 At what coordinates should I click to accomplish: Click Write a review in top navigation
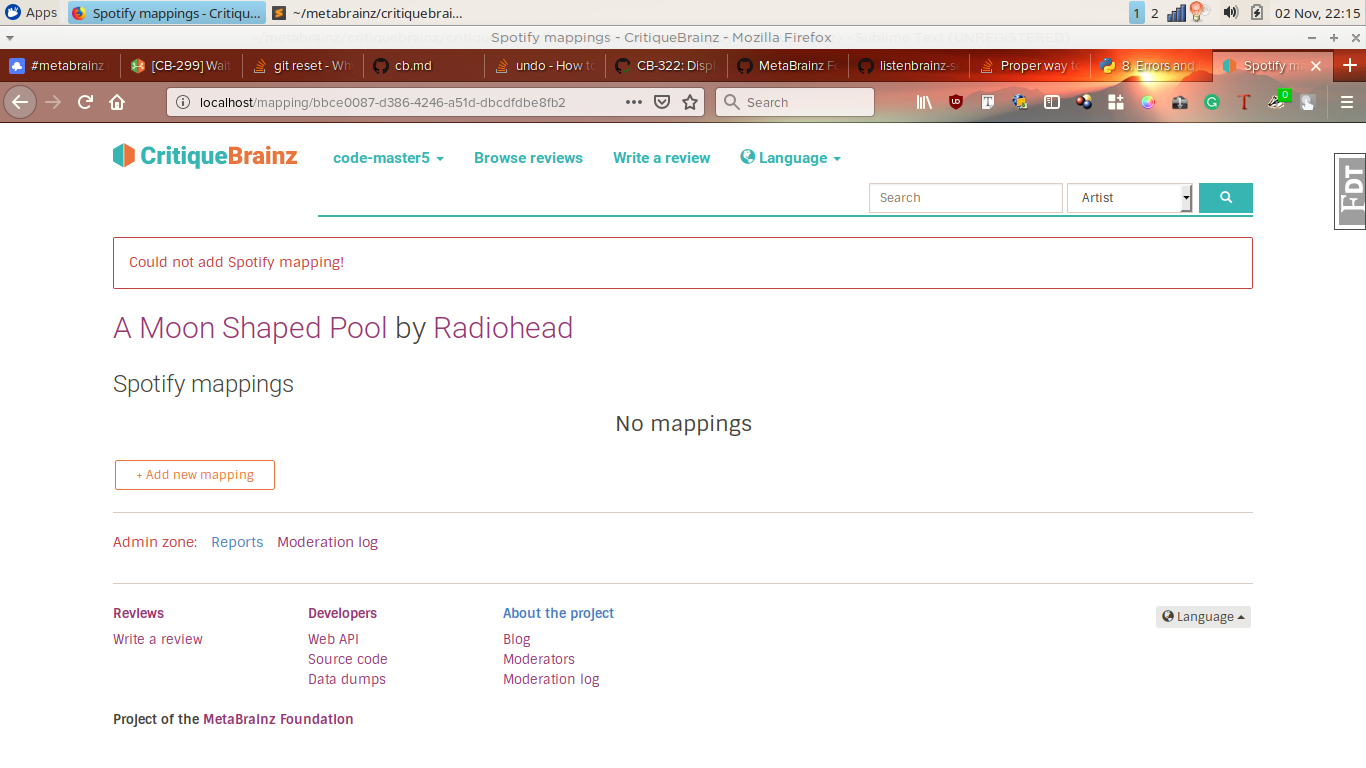(x=661, y=158)
